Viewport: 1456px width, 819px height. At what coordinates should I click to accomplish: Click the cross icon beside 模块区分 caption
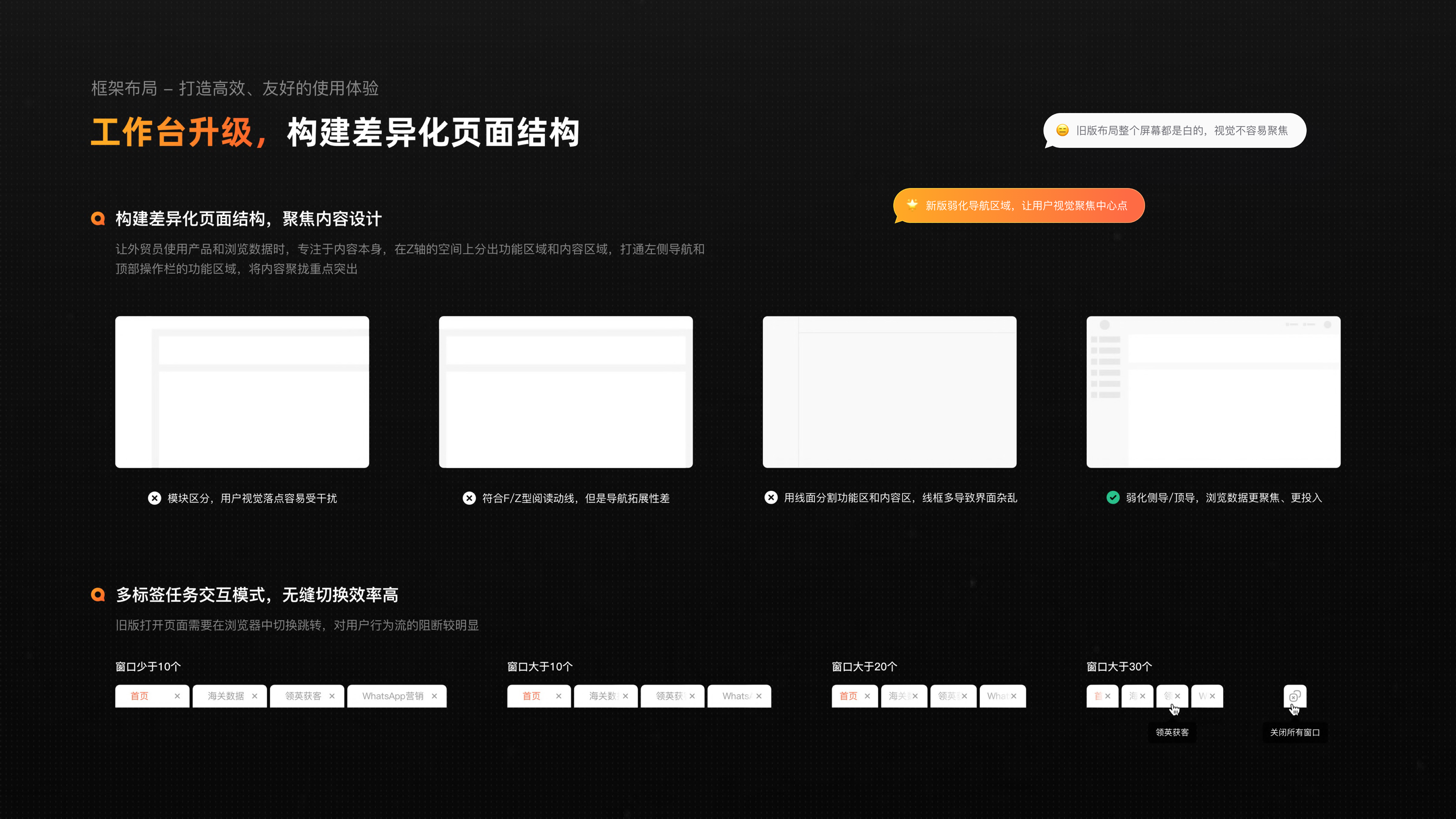154,498
